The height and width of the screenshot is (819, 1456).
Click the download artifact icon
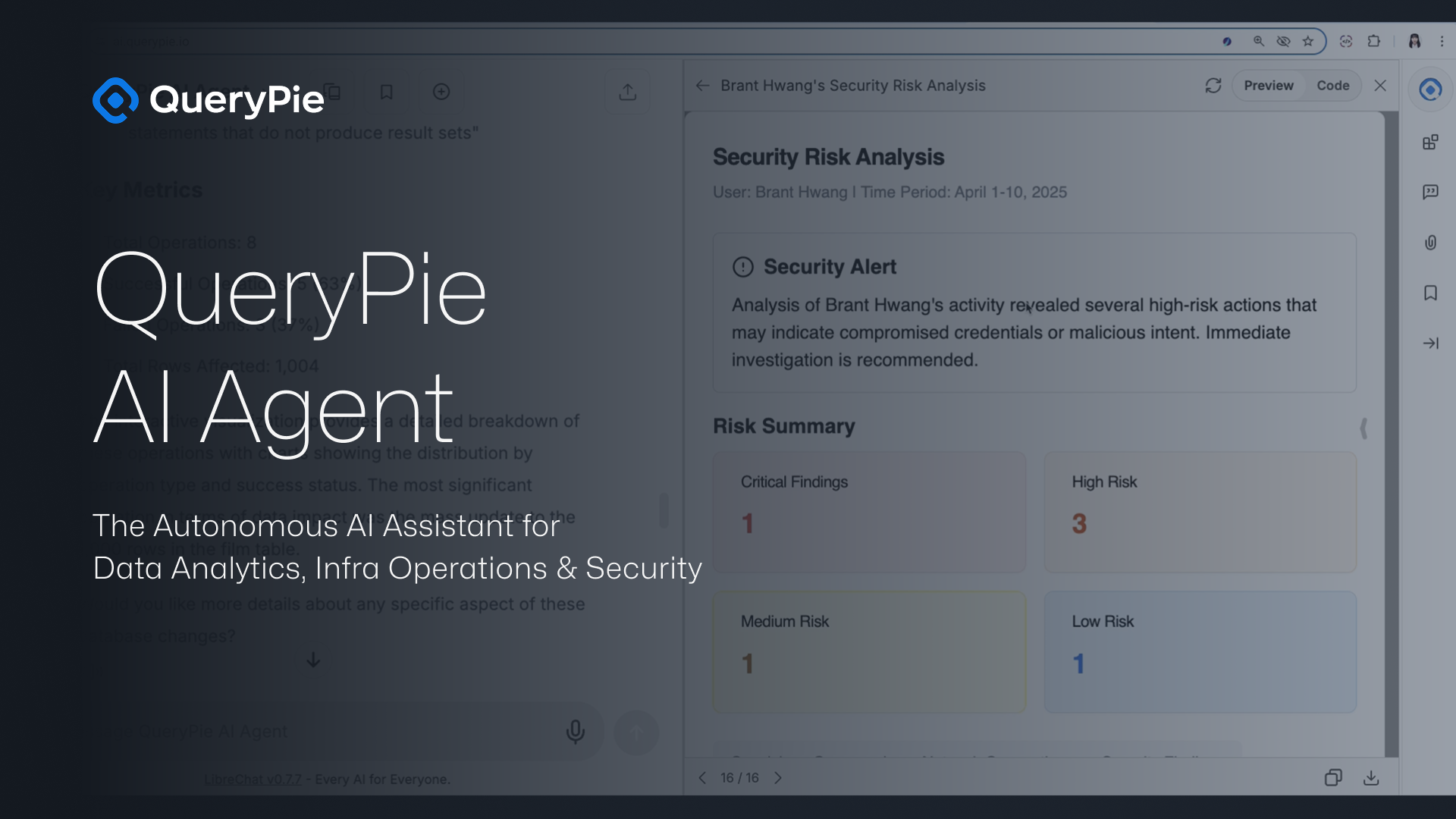pos(1371,778)
